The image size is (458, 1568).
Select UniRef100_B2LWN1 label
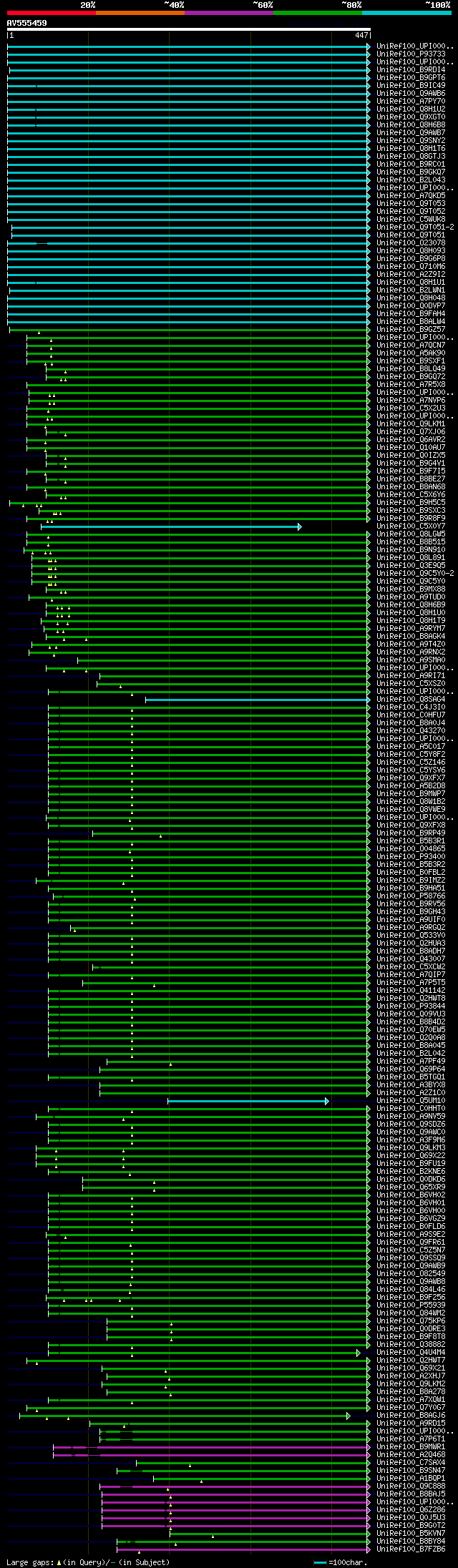pyautogui.click(x=411, y=290)
